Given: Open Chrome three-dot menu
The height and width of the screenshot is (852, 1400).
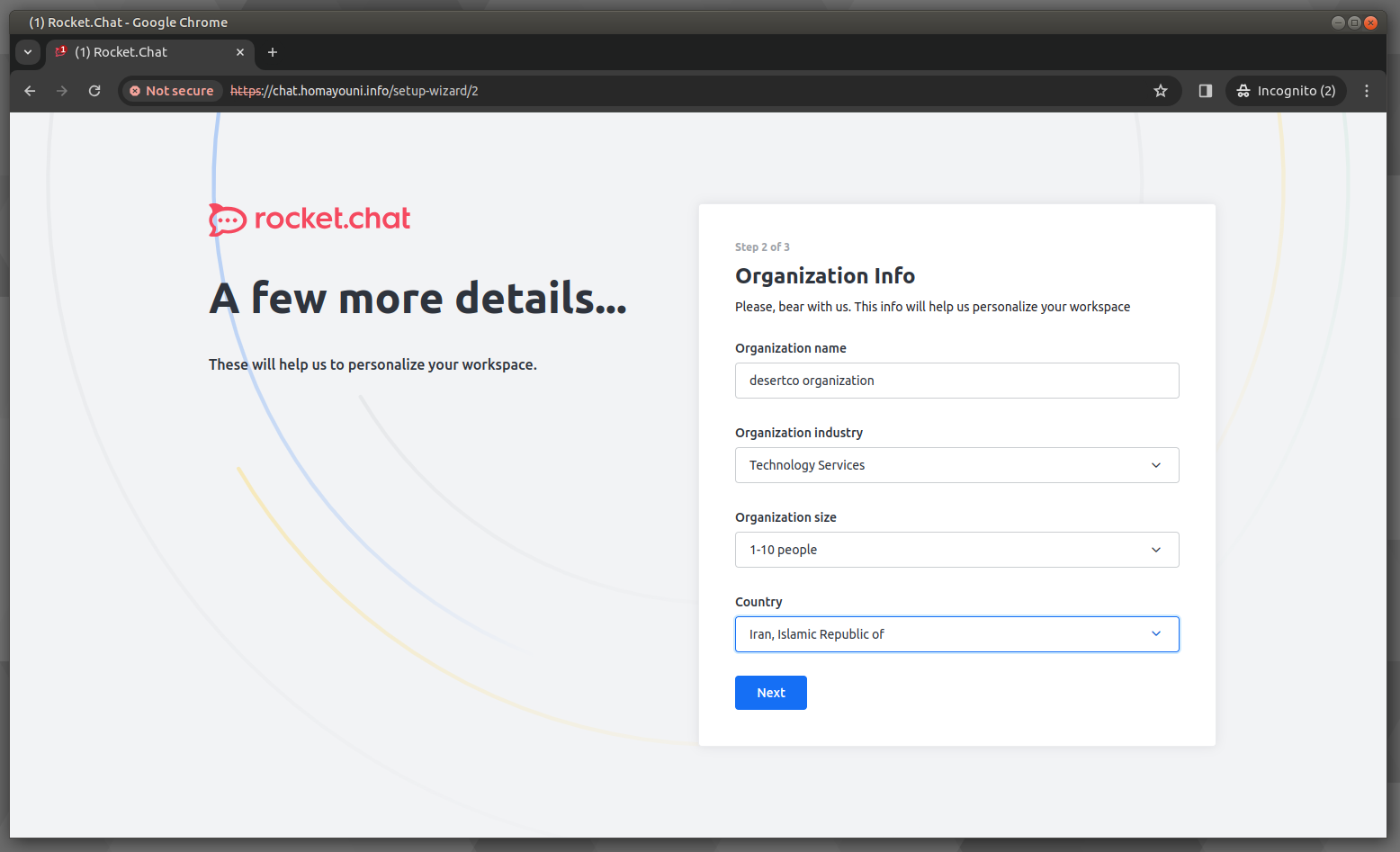Looking at the screenshot, I should (1367, 91).
